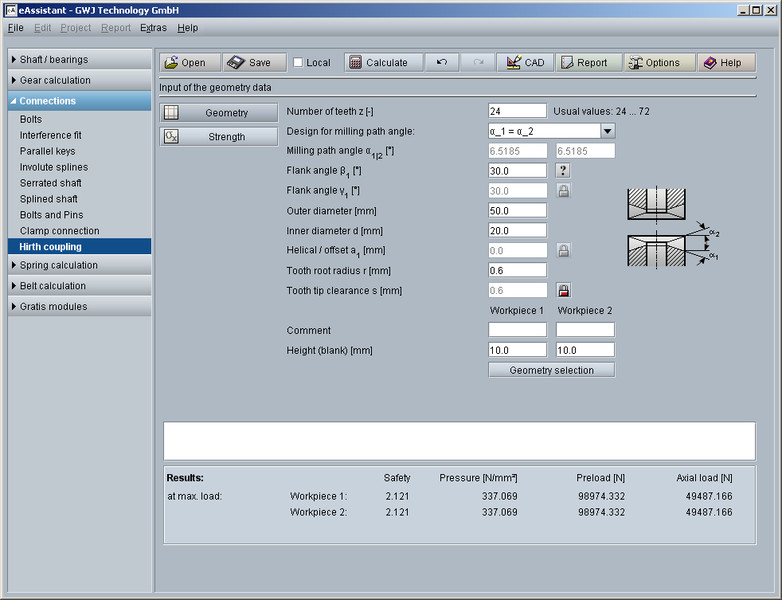Switch to the Strength input page
The height and width of the screenshot is (600, 782).
point(219,137)
